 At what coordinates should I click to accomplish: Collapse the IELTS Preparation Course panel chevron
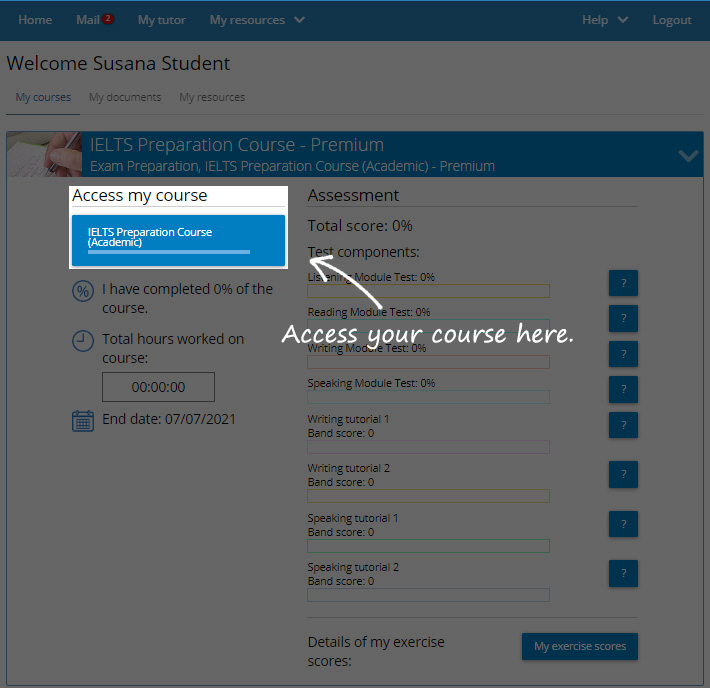tap(688, 155)
